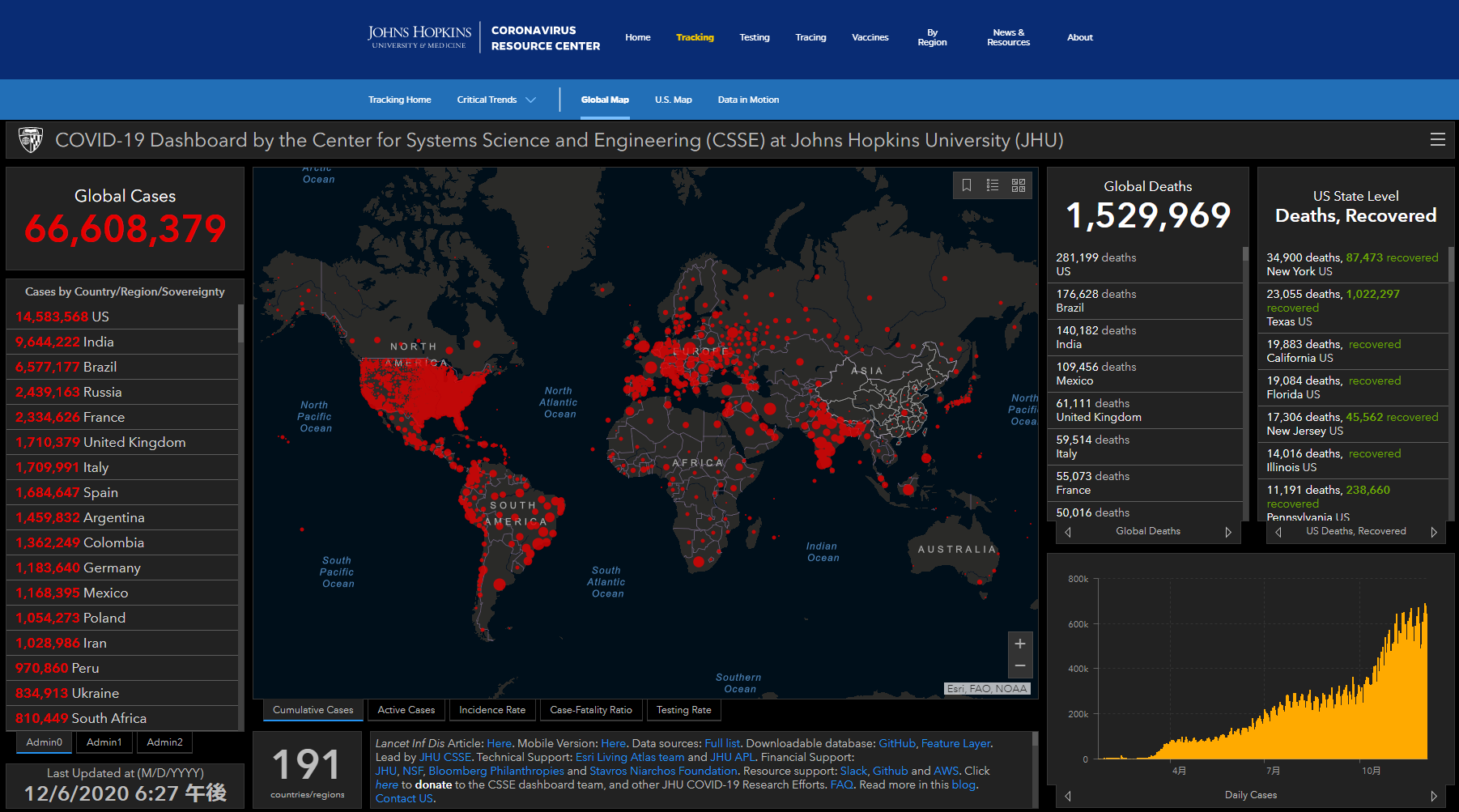Select the Admin1 level tab
1459x812 pixels.
[104, 742]
